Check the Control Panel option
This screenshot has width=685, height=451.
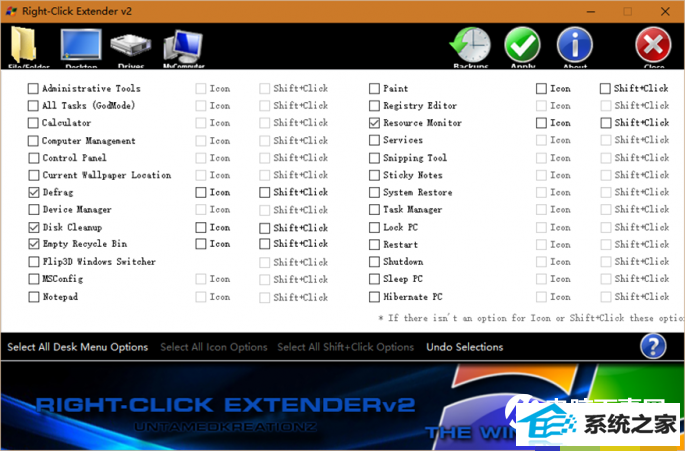tap(34, 158)
